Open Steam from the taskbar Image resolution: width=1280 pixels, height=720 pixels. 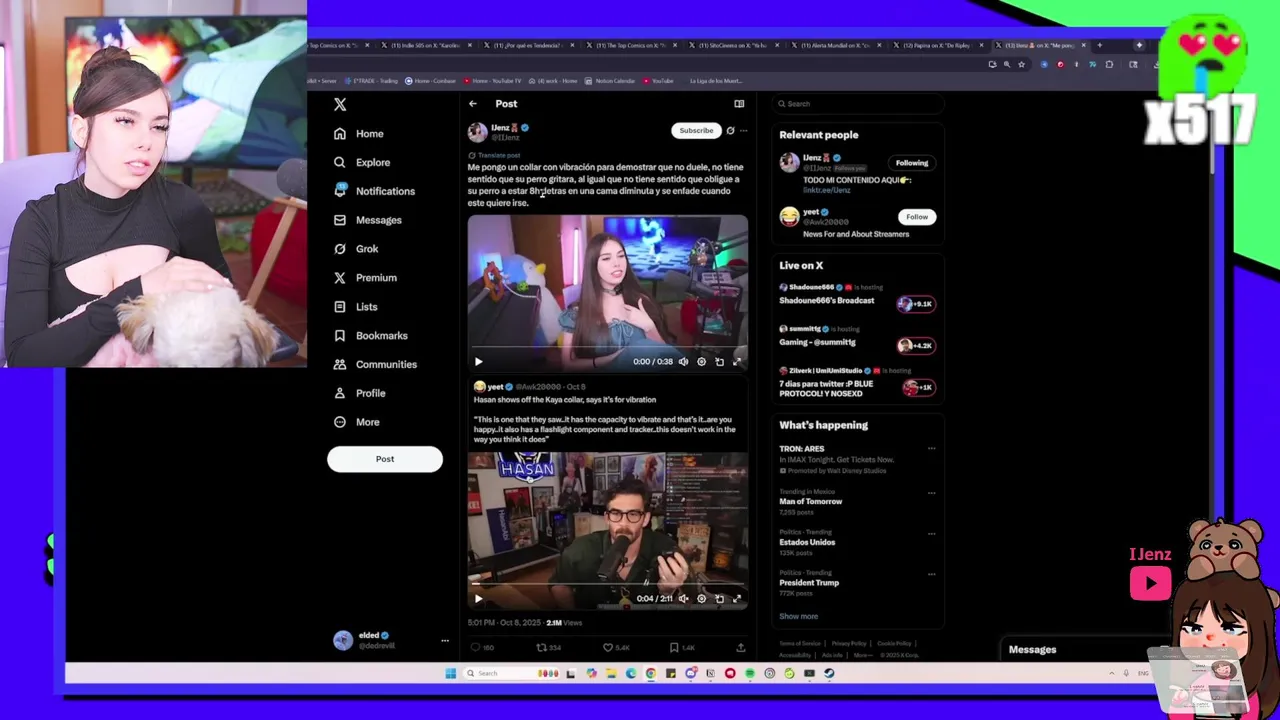point(829,673)
